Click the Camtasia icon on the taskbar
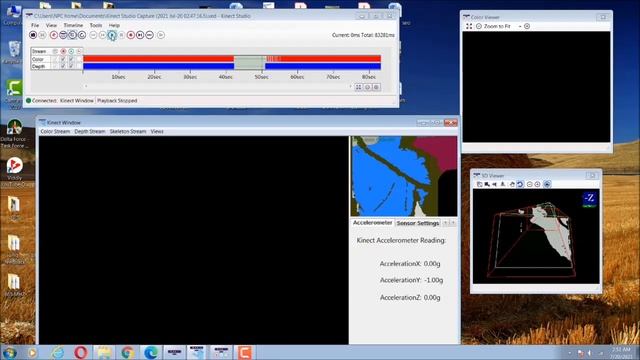This screenshot has height=360, width=640. pos(244,353)
